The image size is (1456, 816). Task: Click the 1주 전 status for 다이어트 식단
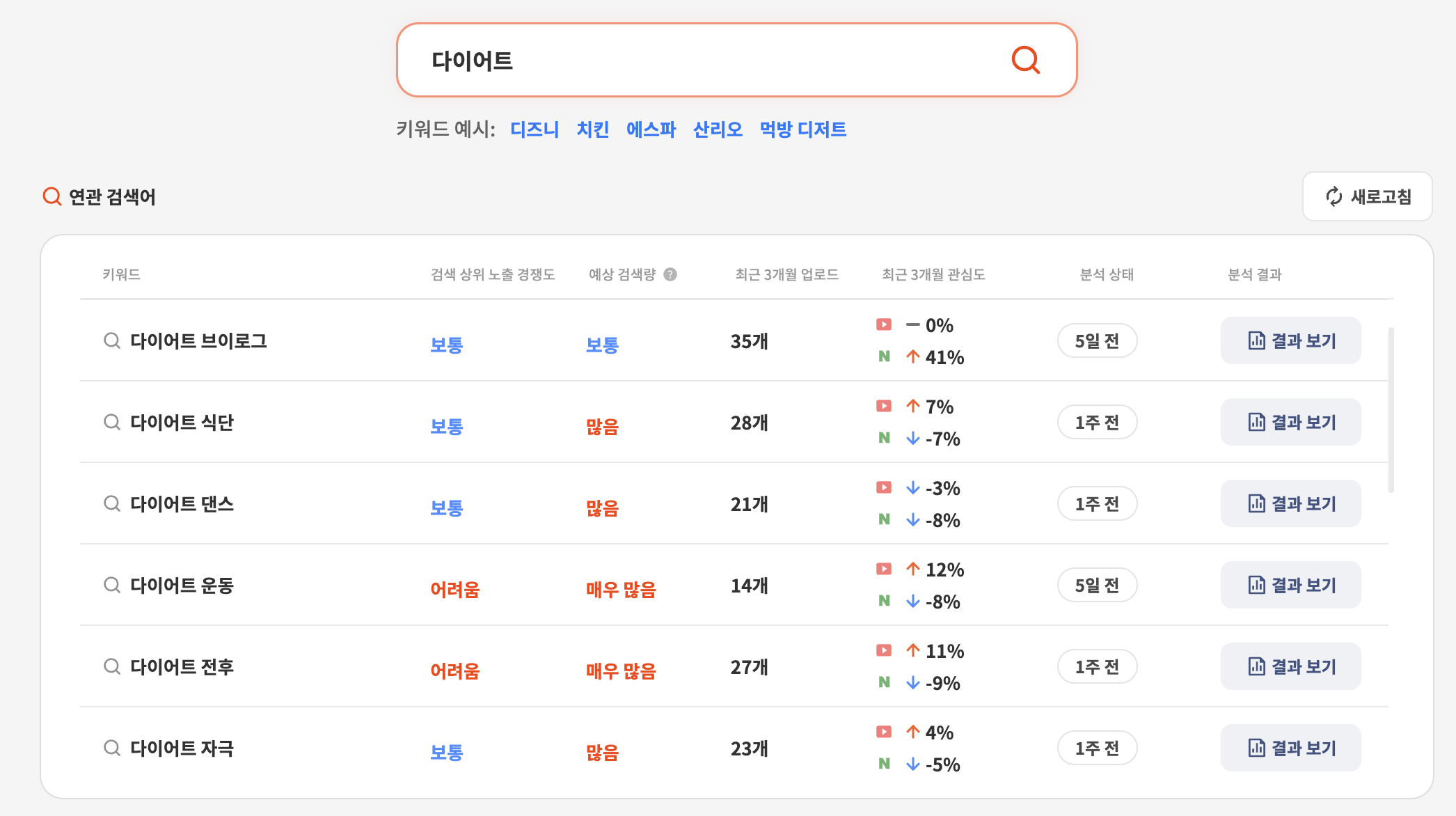(1097, 422)
